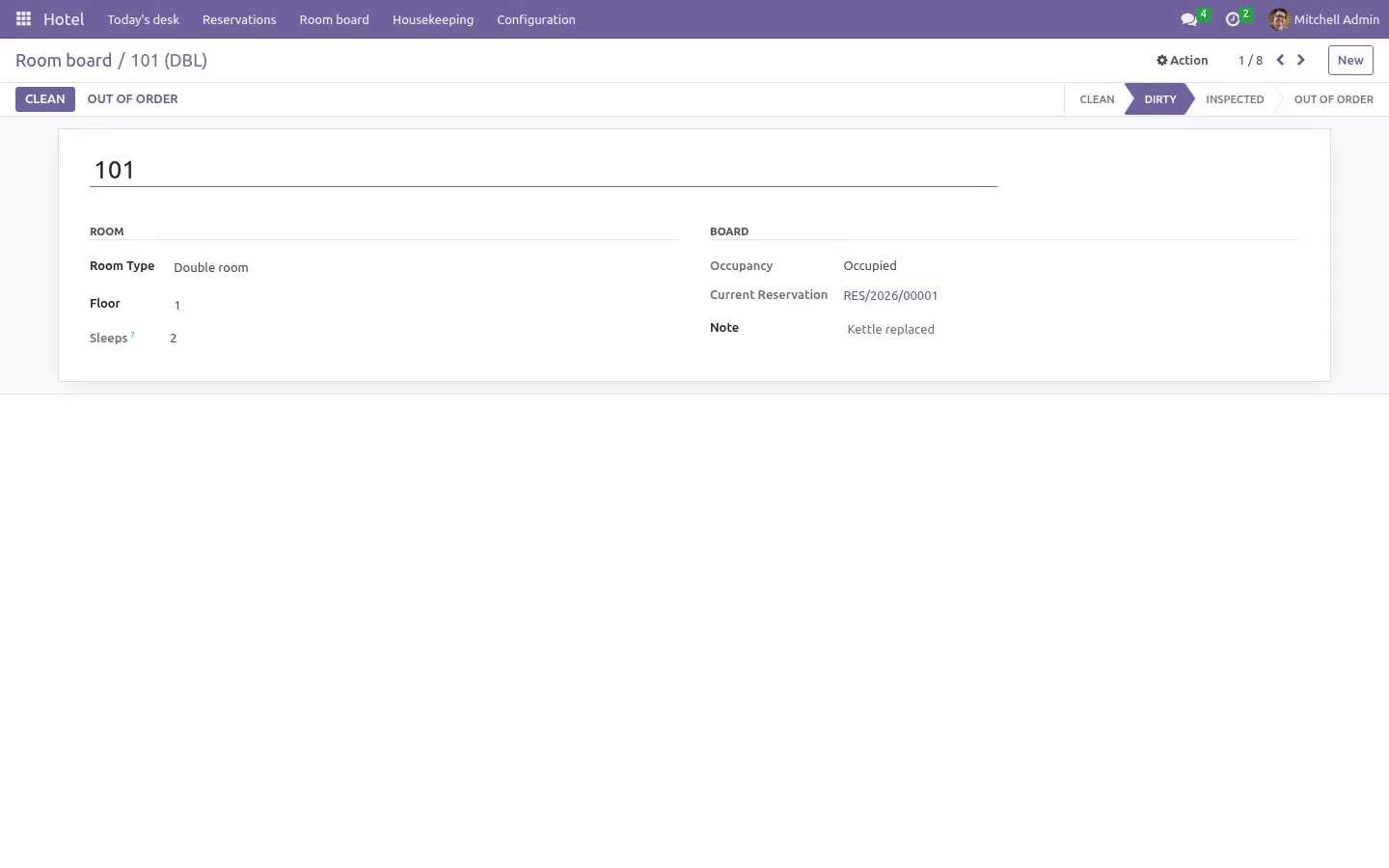This screenshot has height=868, width=1389.
Task: Open the Mitchell Admin user menu
Action: [x=1324, y=19]
